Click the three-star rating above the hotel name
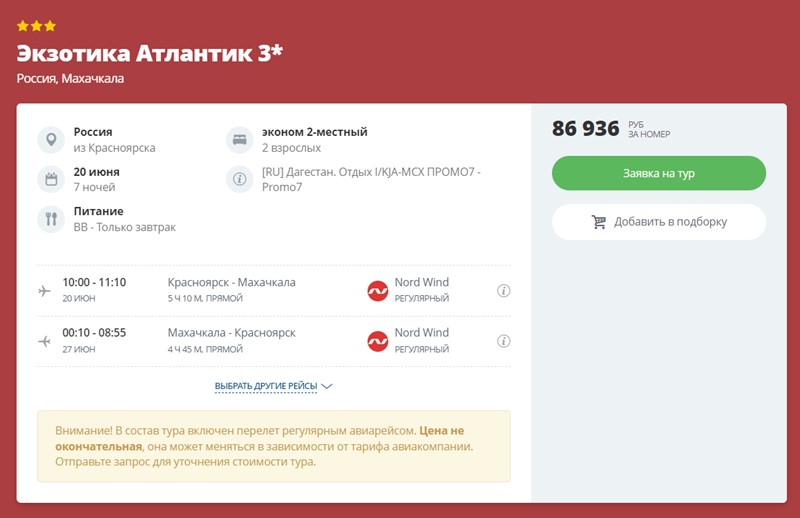The image size is (800, 518). pyautogui.click(x=36, y=26)
